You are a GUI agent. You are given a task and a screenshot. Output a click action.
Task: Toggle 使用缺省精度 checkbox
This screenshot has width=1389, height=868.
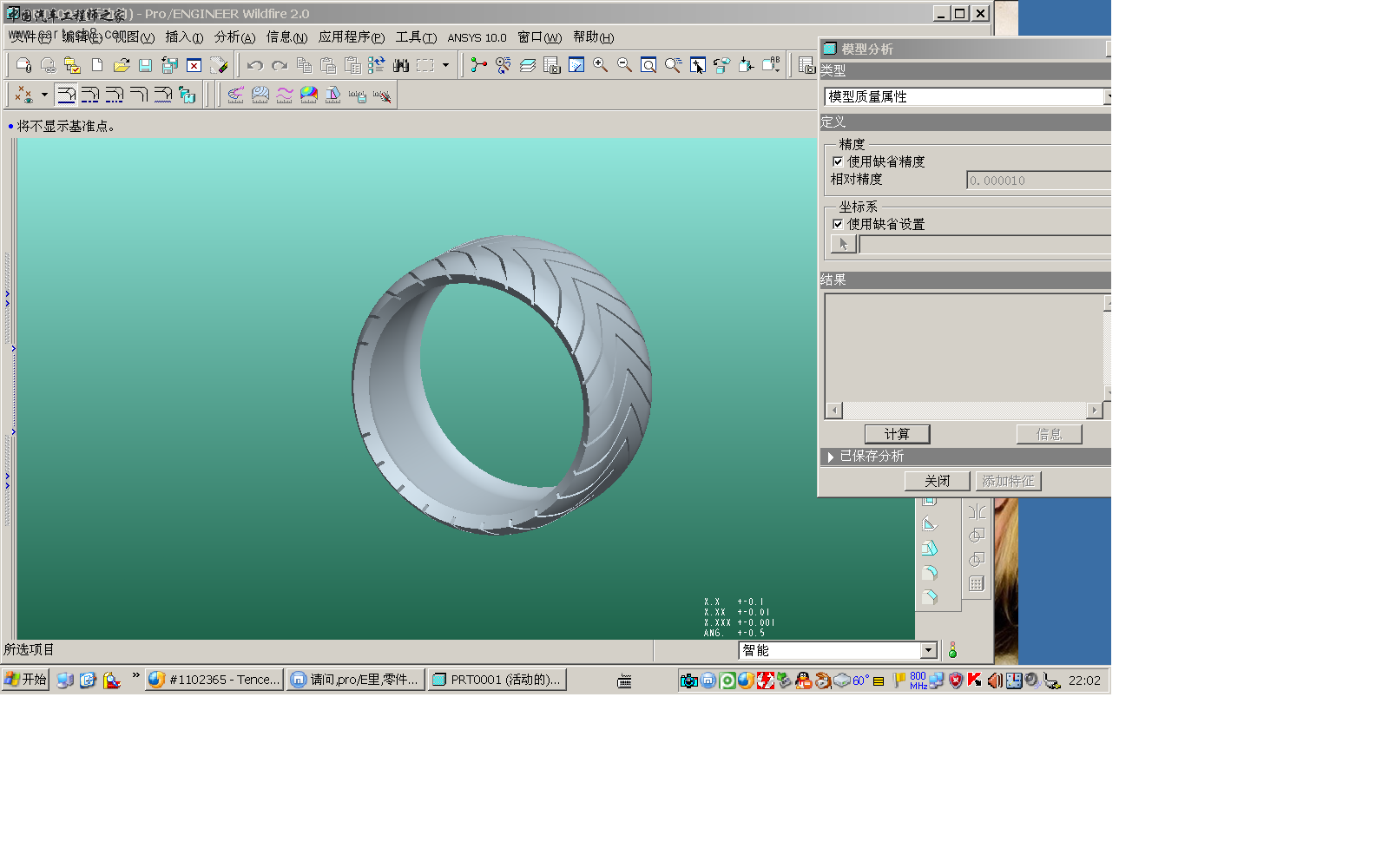838,161
